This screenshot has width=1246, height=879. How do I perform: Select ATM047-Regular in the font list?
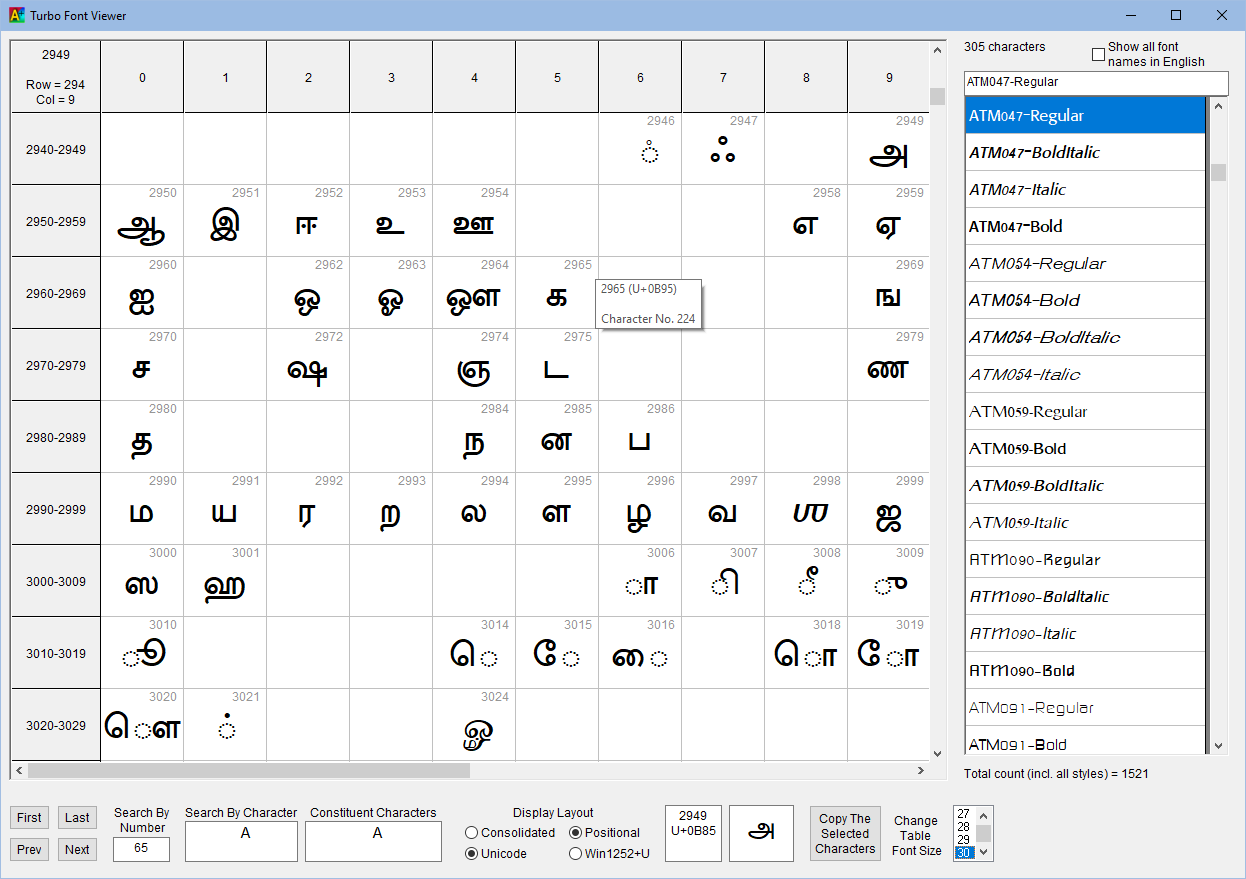click(x=1085, y=115)
